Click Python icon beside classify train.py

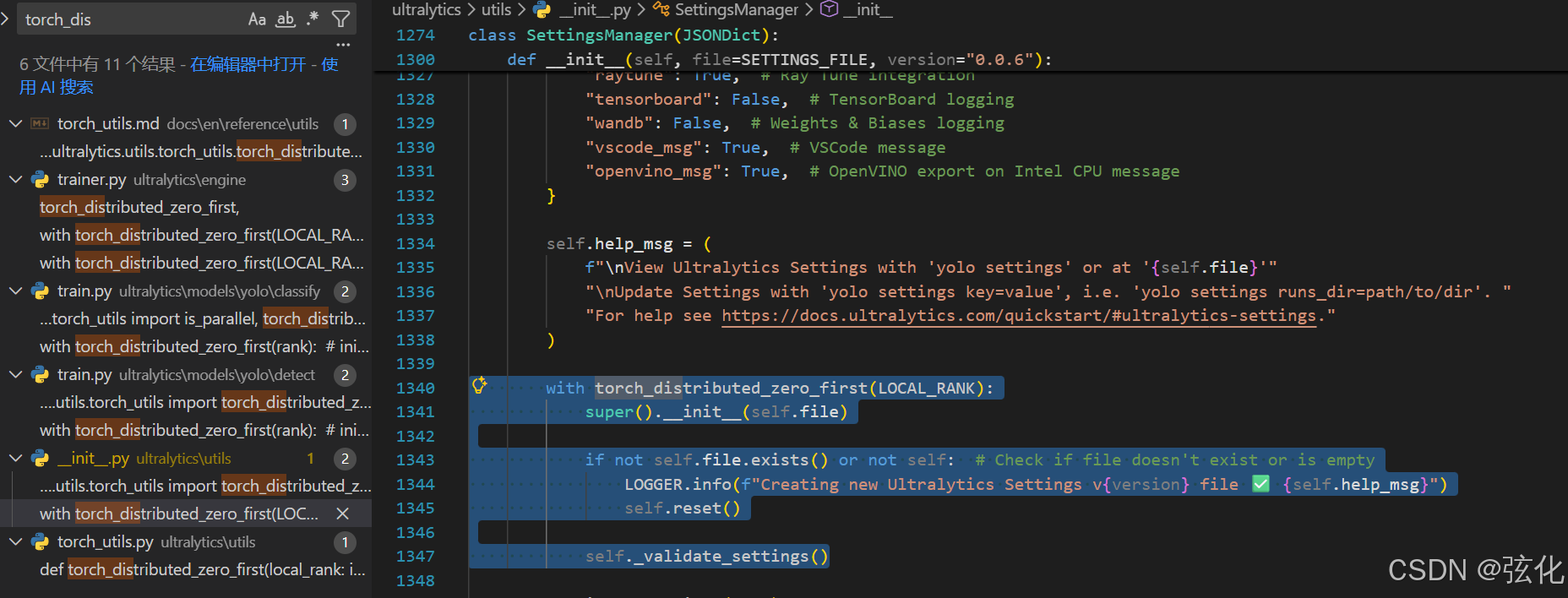[40, 291]
